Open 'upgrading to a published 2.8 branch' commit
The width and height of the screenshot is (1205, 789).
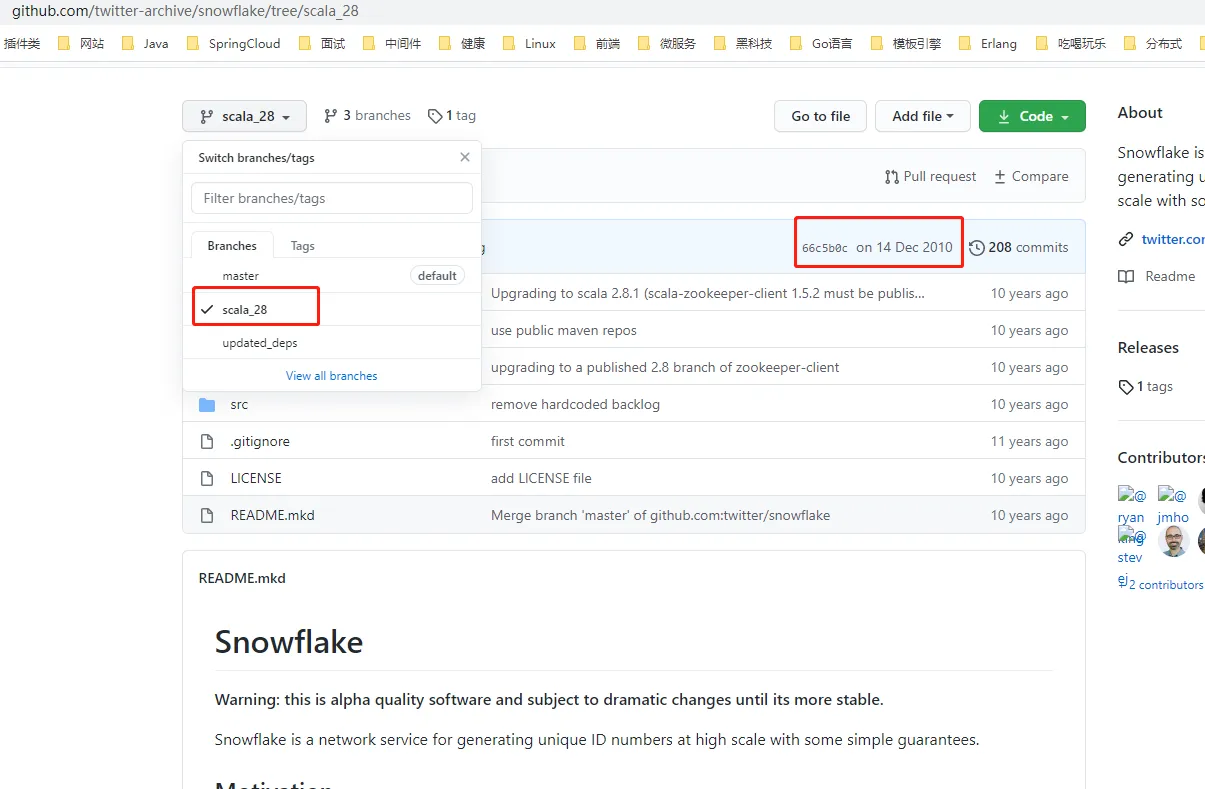(665, 367)
